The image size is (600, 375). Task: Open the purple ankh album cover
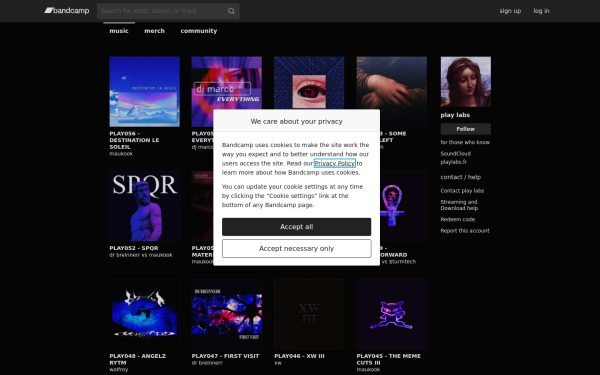coord(403,206)
